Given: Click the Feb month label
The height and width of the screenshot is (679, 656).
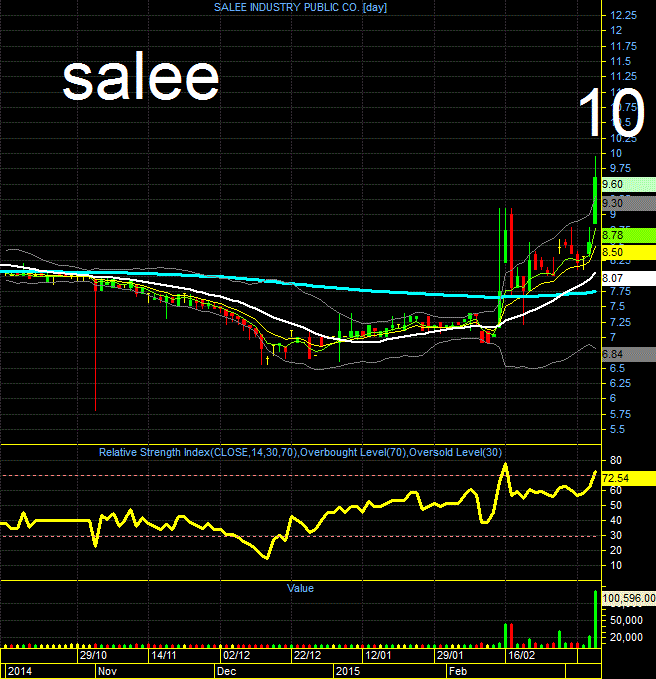Looking at the screenshot, I should (x=458, y=671).
